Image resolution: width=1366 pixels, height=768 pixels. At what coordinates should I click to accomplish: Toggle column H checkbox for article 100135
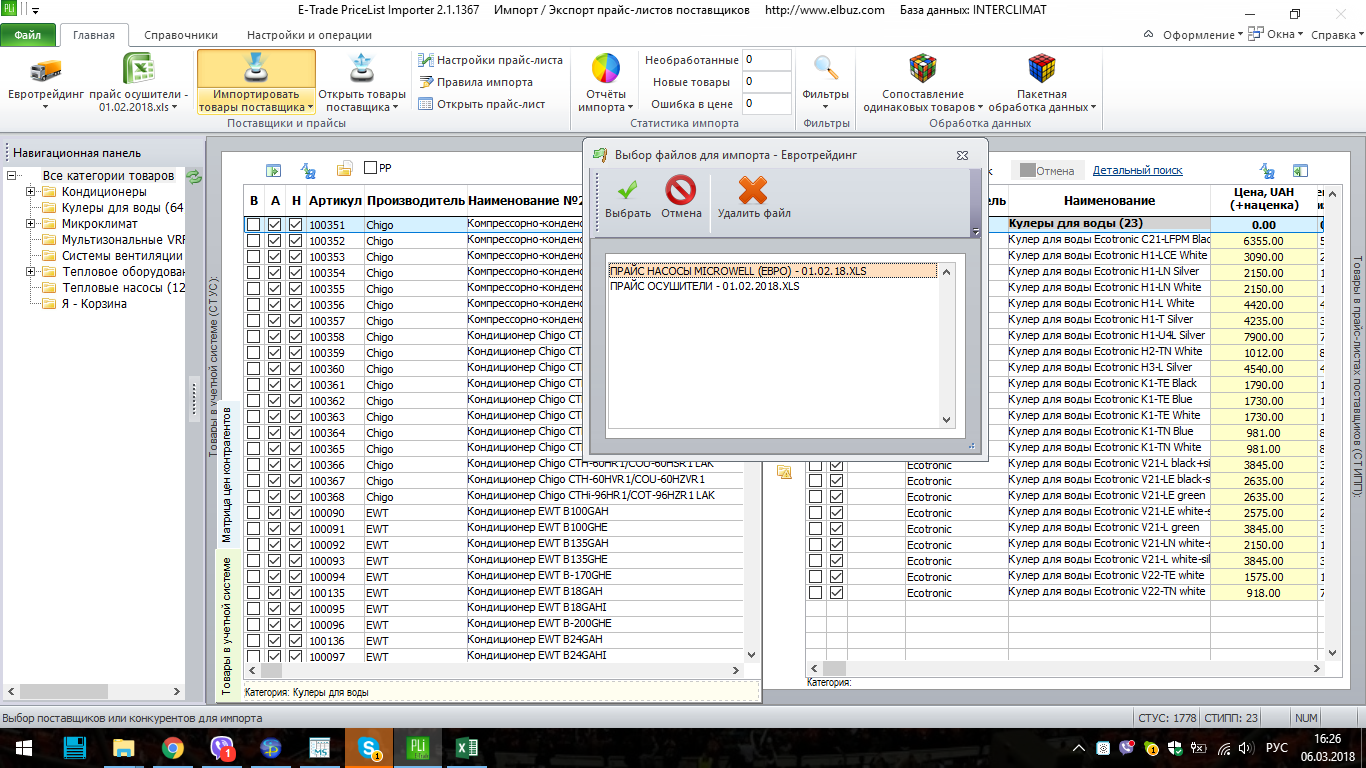(295, 593)
